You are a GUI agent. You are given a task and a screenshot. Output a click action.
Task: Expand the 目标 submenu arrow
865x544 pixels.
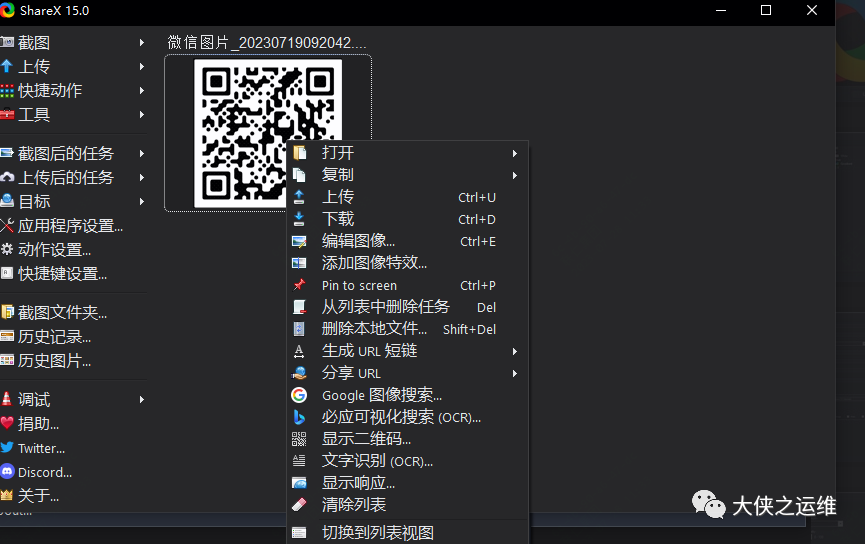pos(142,201)
